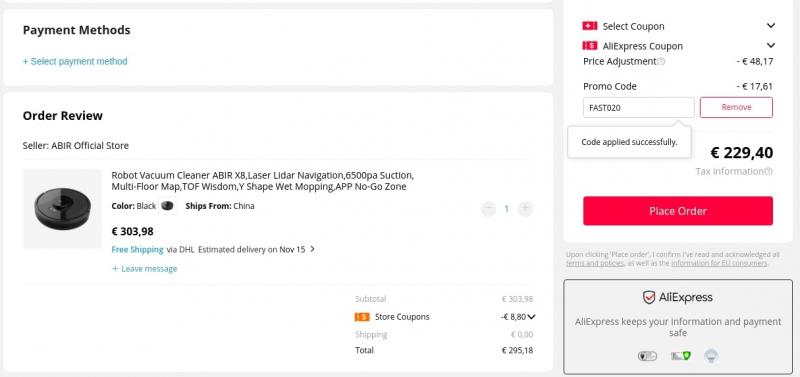Select the Black color swatch
This screenshot has width=800, height=377.
tap(167, 206)
